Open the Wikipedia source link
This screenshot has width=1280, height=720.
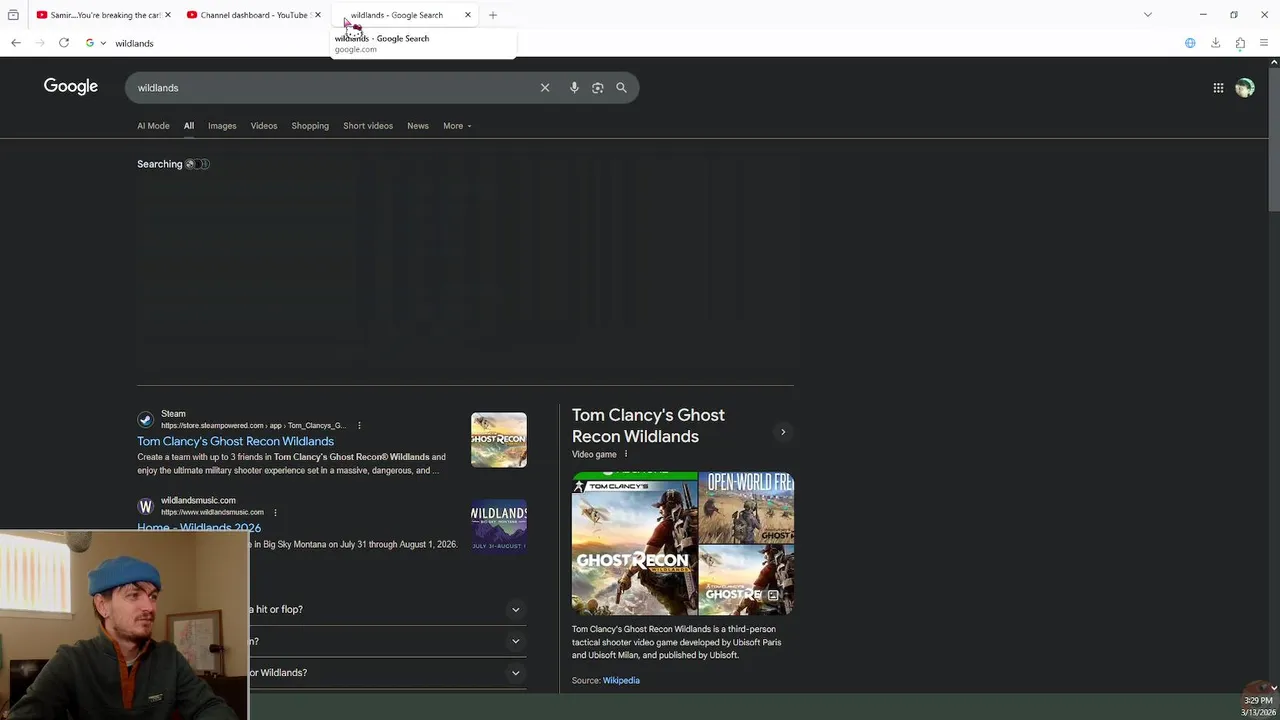[621, 680]
